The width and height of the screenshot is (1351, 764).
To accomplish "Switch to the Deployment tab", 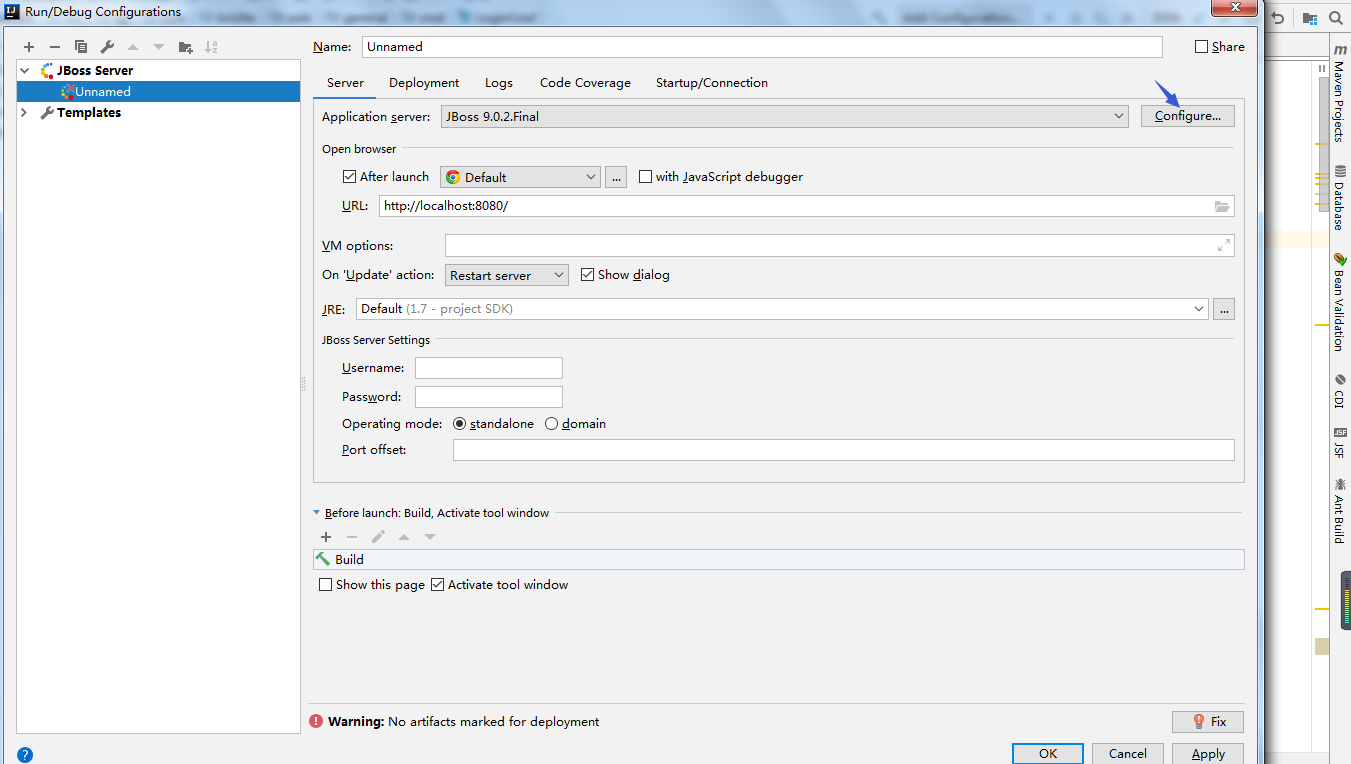I will (x=424, y=83).
